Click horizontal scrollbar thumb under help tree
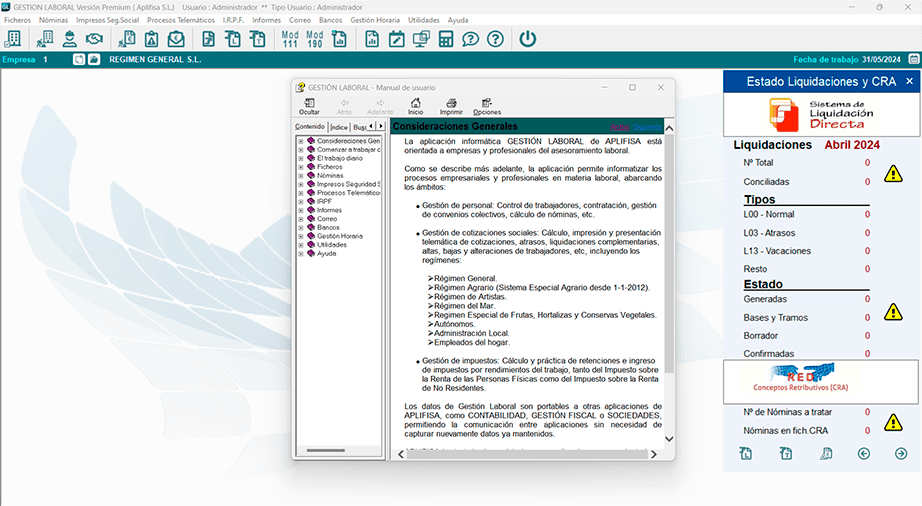922x506 pixels. (326, 451)
